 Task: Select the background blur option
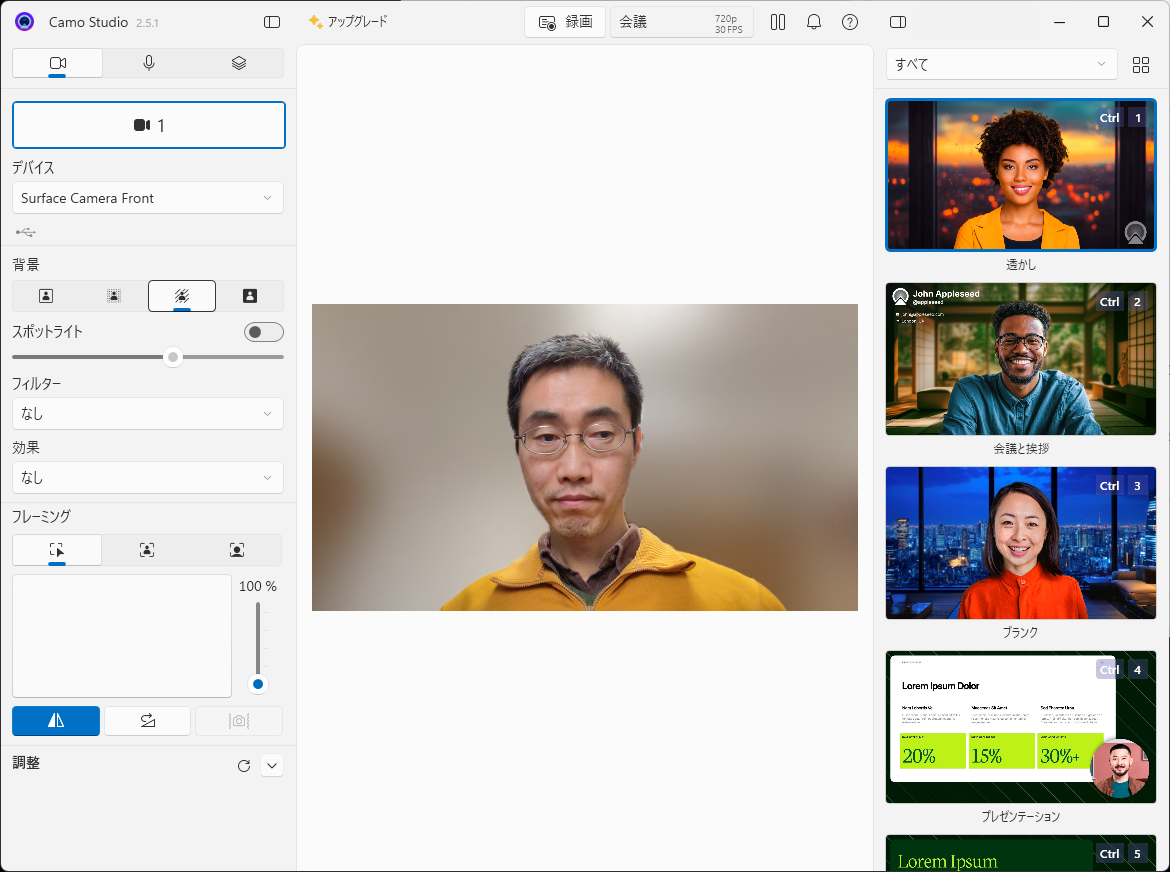[x=182, y=296]
